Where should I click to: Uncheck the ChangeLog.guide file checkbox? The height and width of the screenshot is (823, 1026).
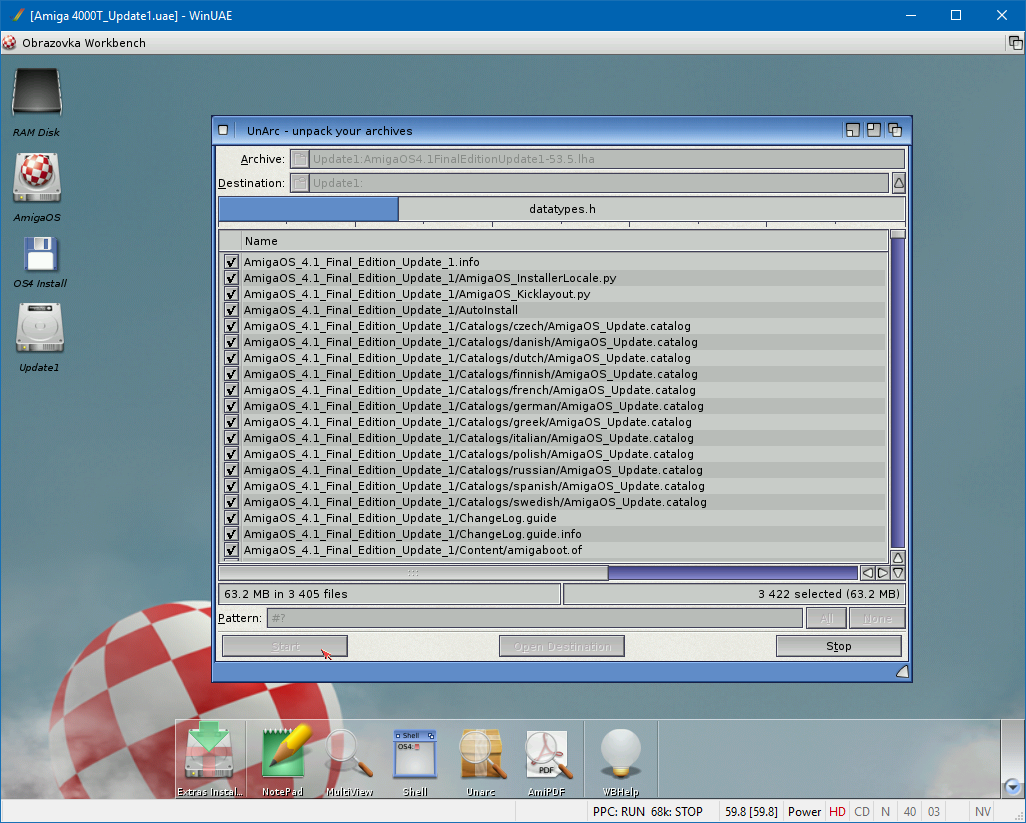(x=231, y=518)
